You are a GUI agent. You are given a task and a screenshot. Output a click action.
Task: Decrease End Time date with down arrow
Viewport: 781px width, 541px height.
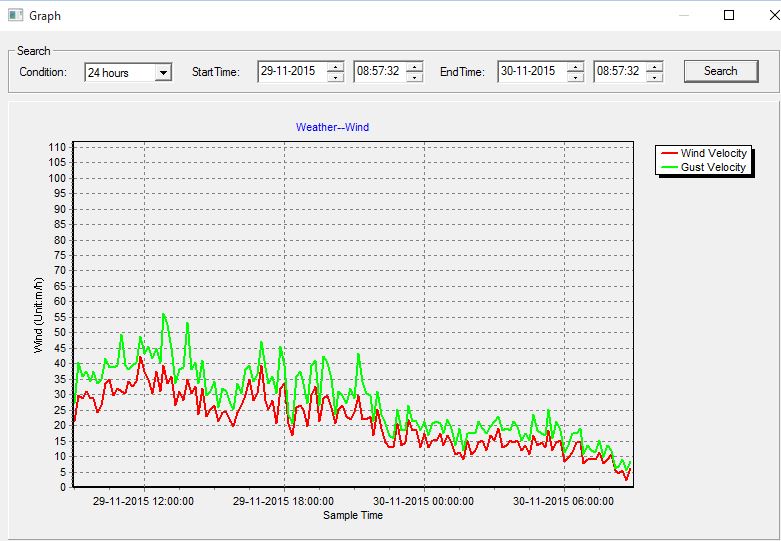click(575, 77)
